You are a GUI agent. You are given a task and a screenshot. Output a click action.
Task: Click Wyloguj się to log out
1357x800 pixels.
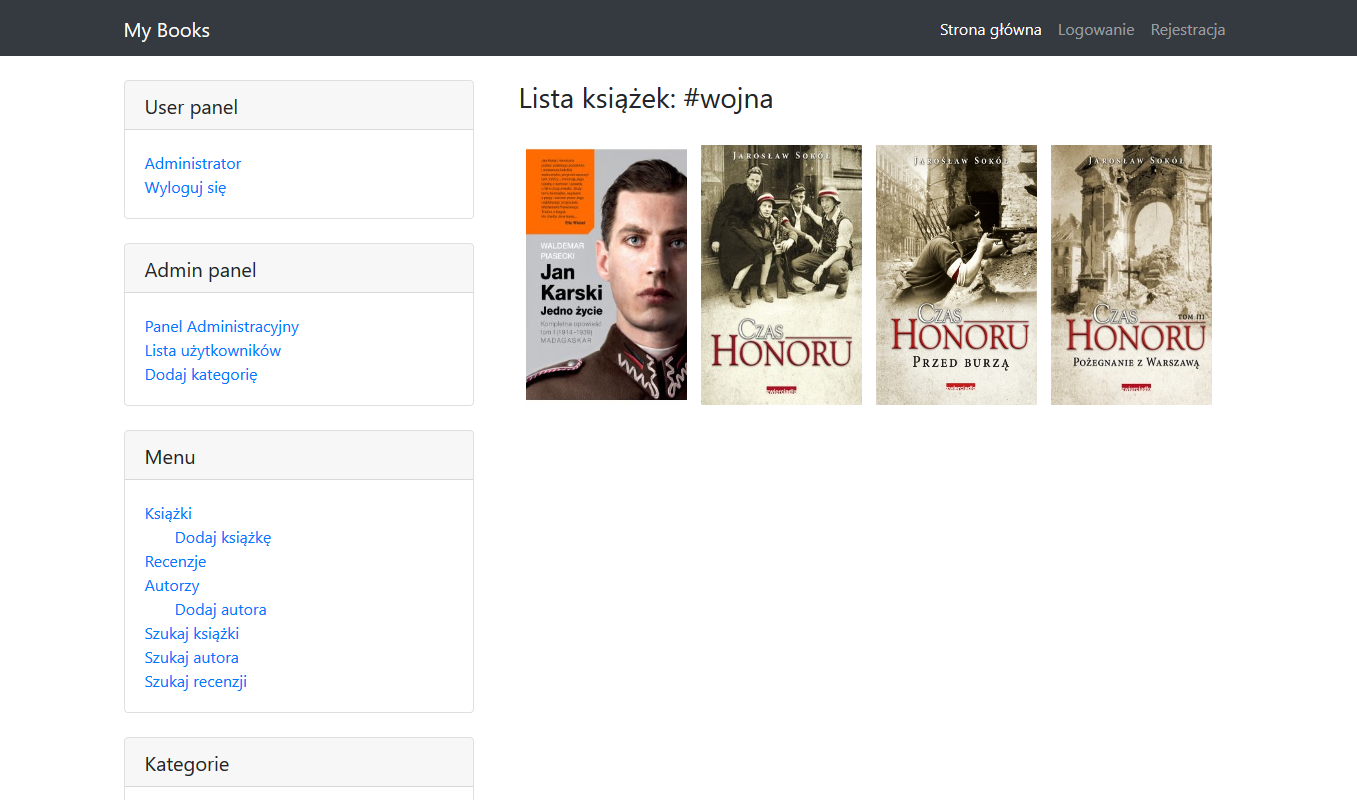(x=185, y=187)
